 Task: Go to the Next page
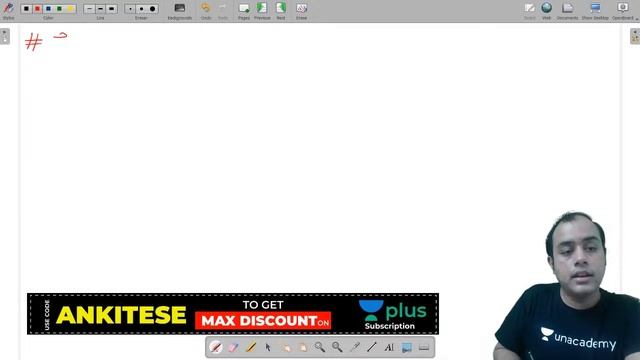(x=281, y=11)
